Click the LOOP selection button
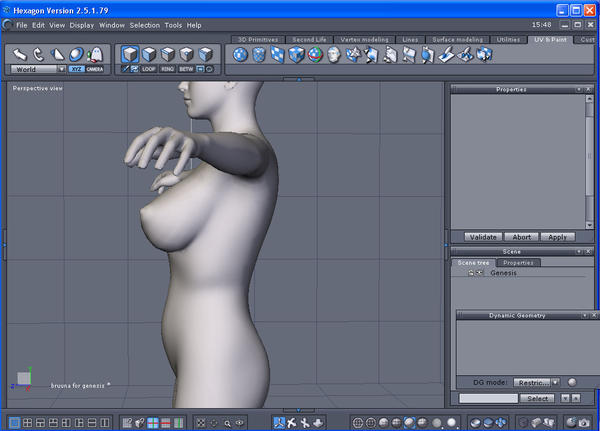The height and width of the screenshot is (431, 600). point(149,69)
